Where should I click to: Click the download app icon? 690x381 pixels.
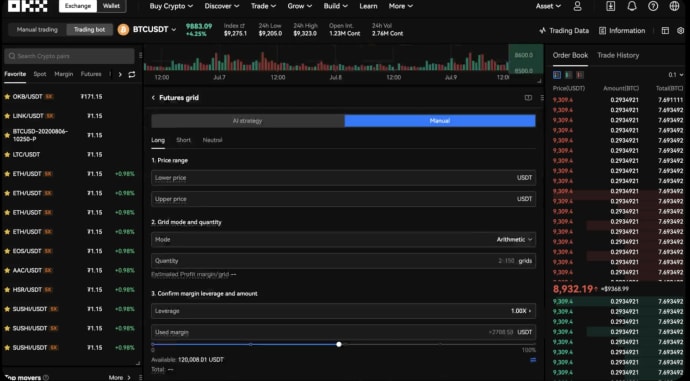pos(610,6)
